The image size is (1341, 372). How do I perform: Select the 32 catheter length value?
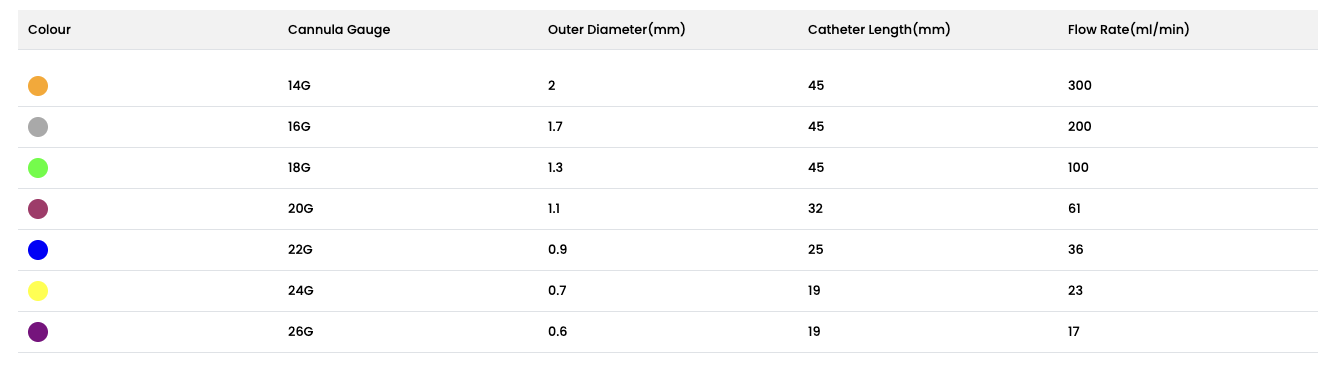[815, 209]
